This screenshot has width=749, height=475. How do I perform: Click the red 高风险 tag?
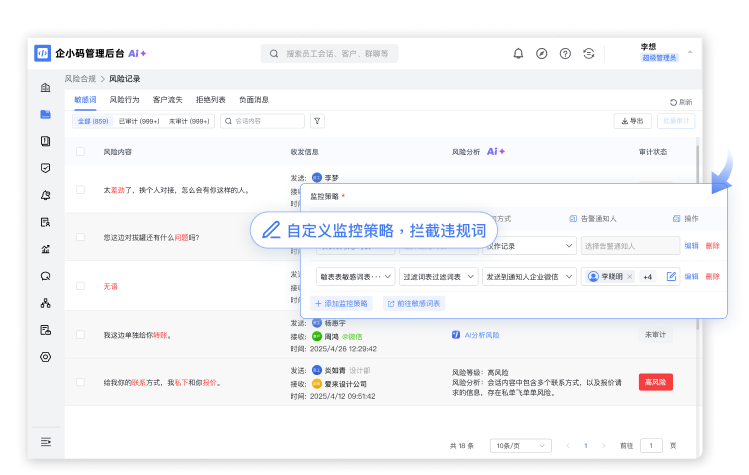point(655,382)
